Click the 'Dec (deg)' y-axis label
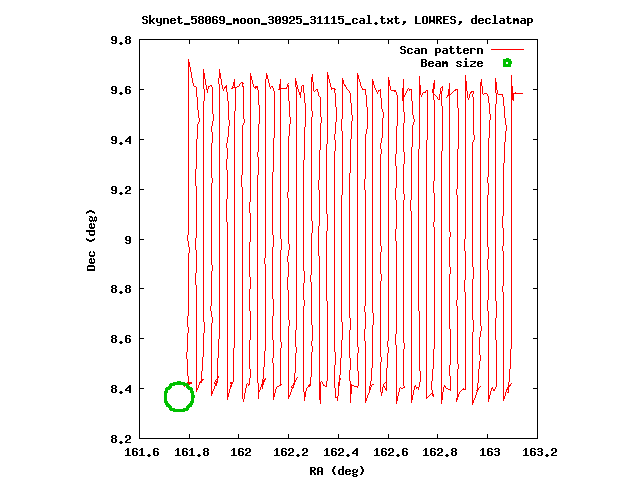This screenshot has width=640, height=480. click(x=91, y=240)
